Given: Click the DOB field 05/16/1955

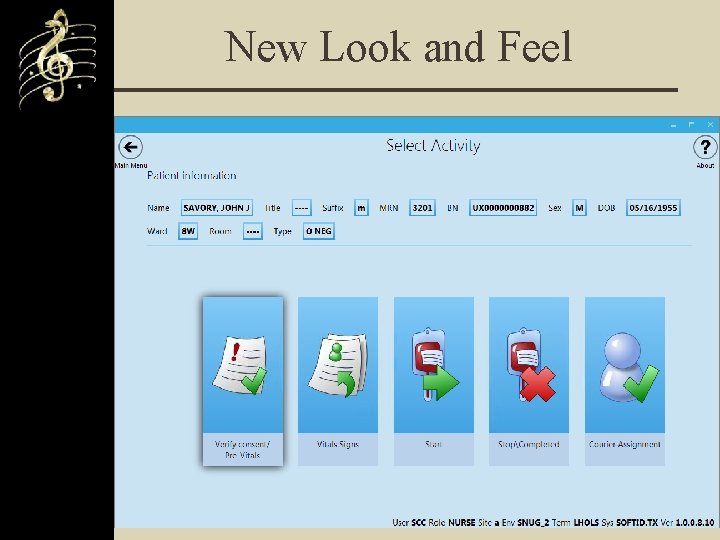Looking at the screenshot, I should point(653,208).
